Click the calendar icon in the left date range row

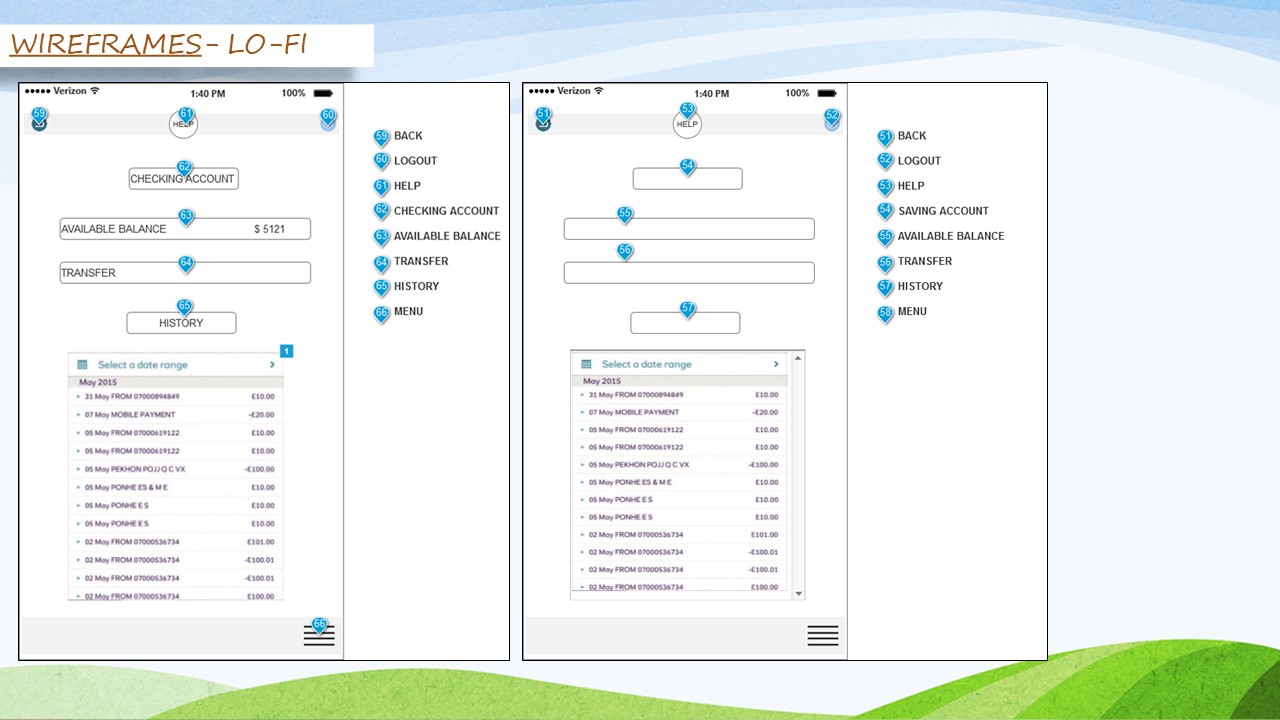pos(83,365)
